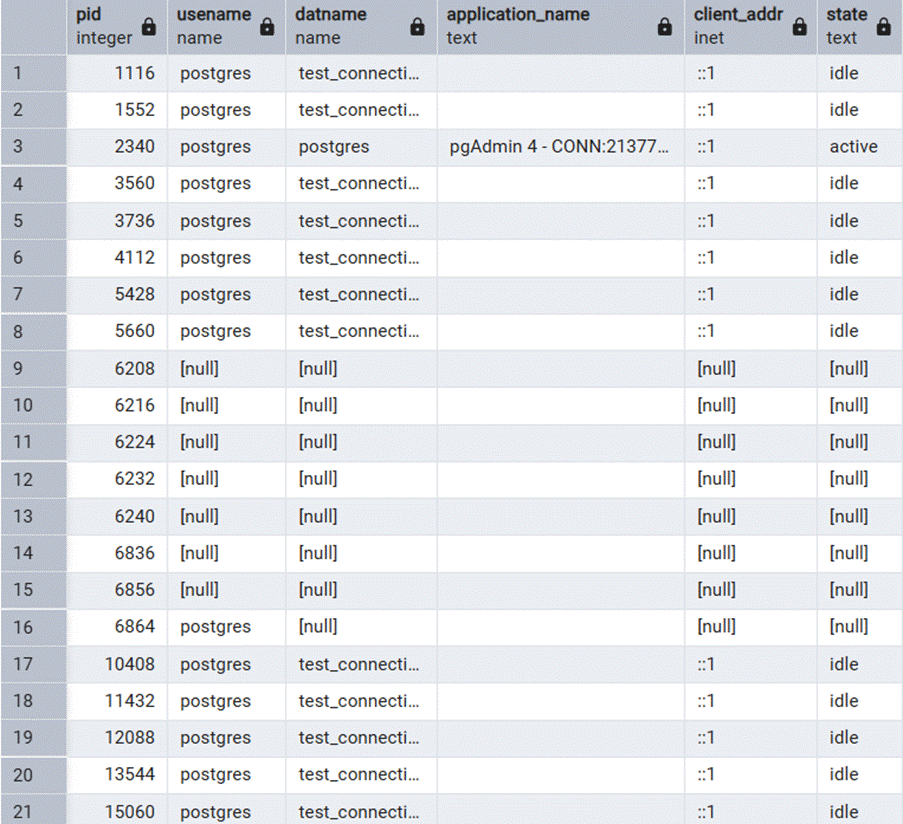Click the 'active' state cell
Screen dimensions: 903x824
coord(860,146)
